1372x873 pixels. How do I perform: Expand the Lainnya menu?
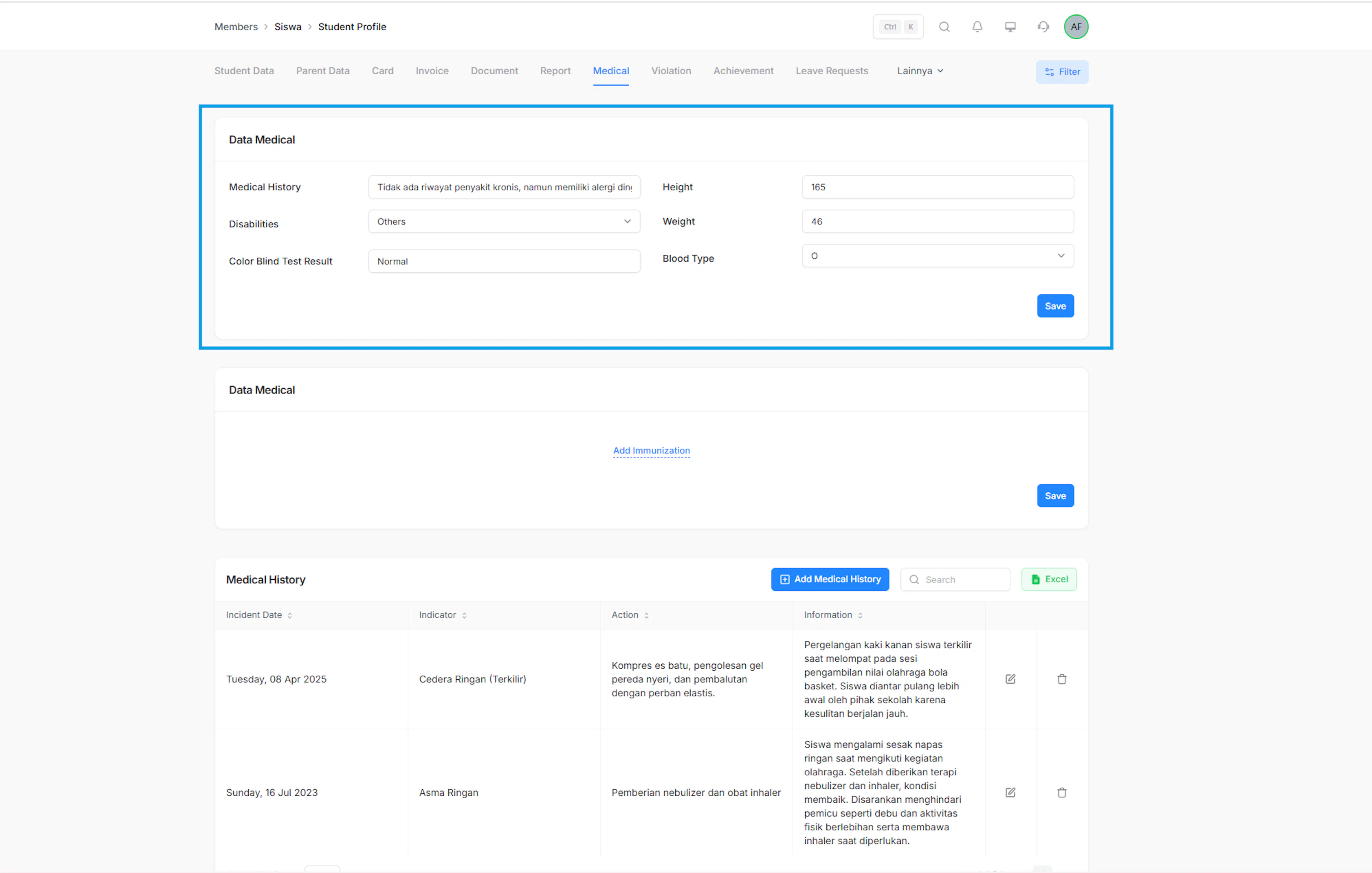click(920, 71)
